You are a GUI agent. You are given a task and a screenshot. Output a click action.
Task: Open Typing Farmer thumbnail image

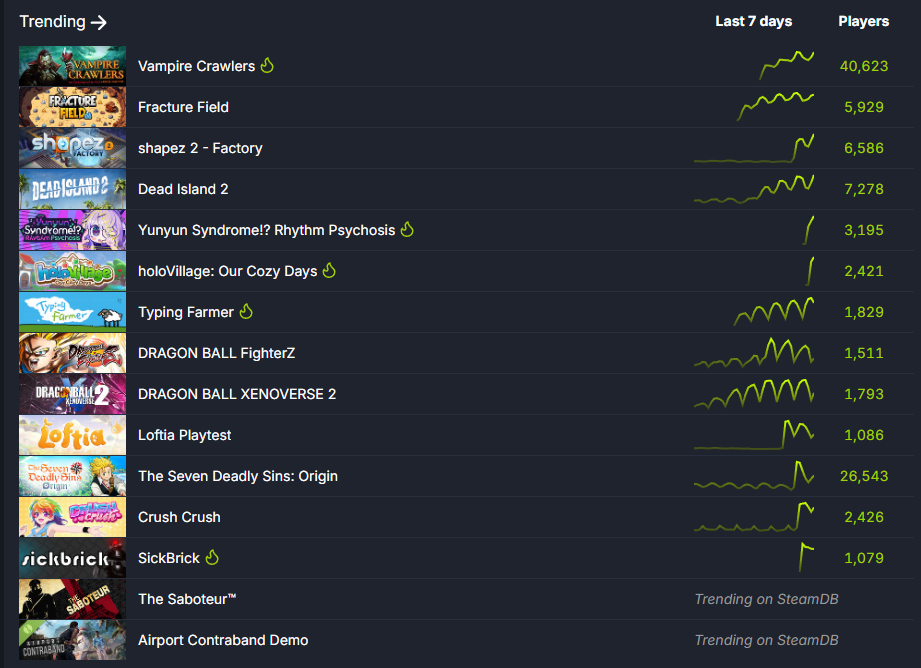[x=72, y=312]
